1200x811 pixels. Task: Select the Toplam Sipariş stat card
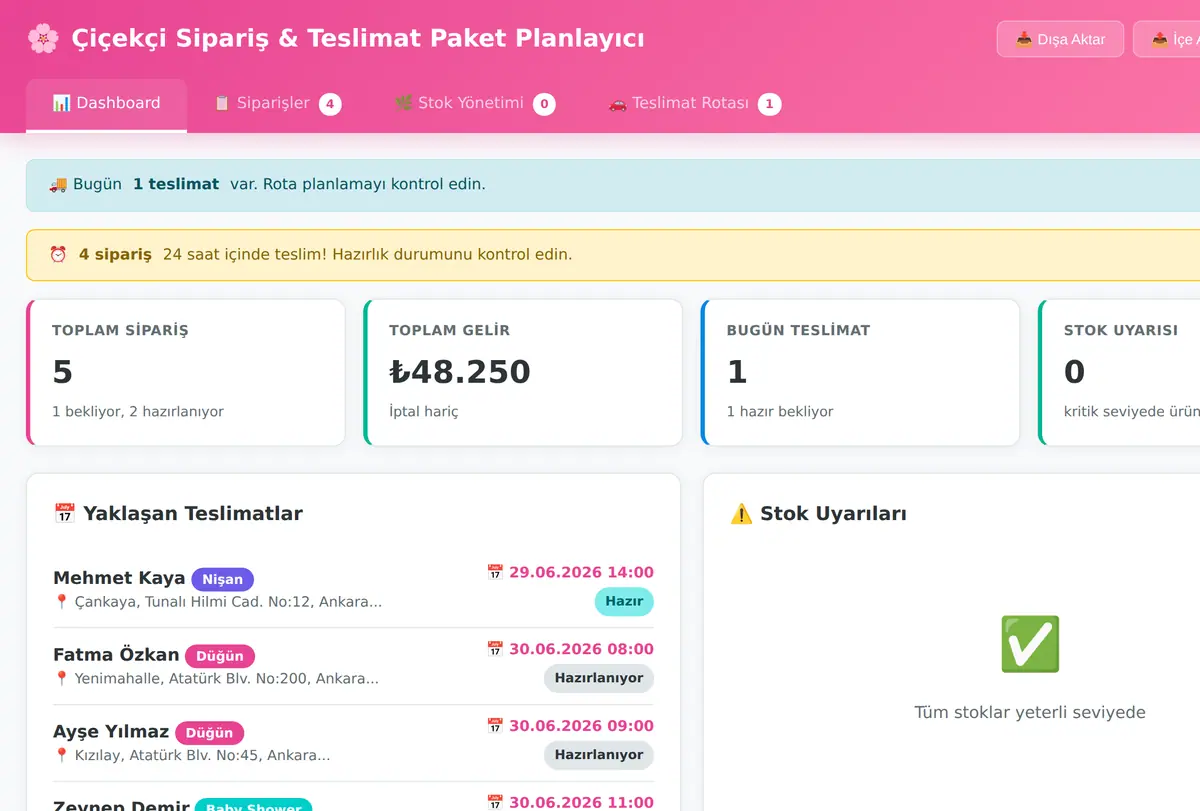point(186,372)
